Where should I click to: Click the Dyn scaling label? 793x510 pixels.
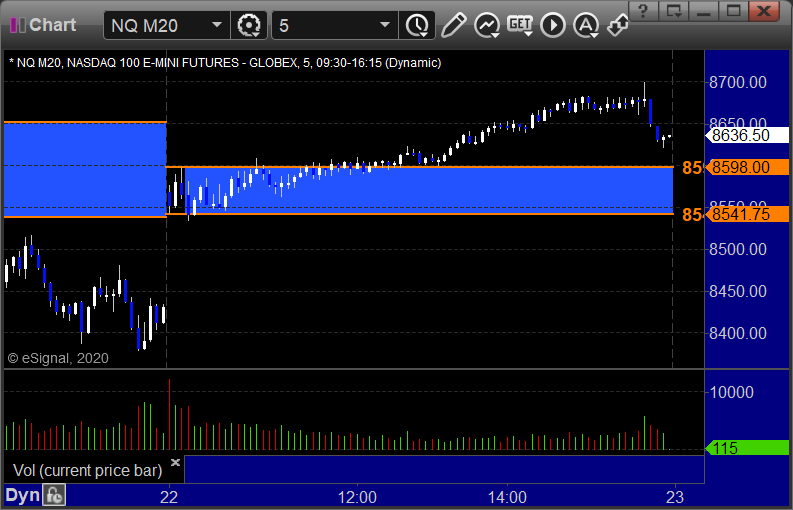(x=22, y=495)
